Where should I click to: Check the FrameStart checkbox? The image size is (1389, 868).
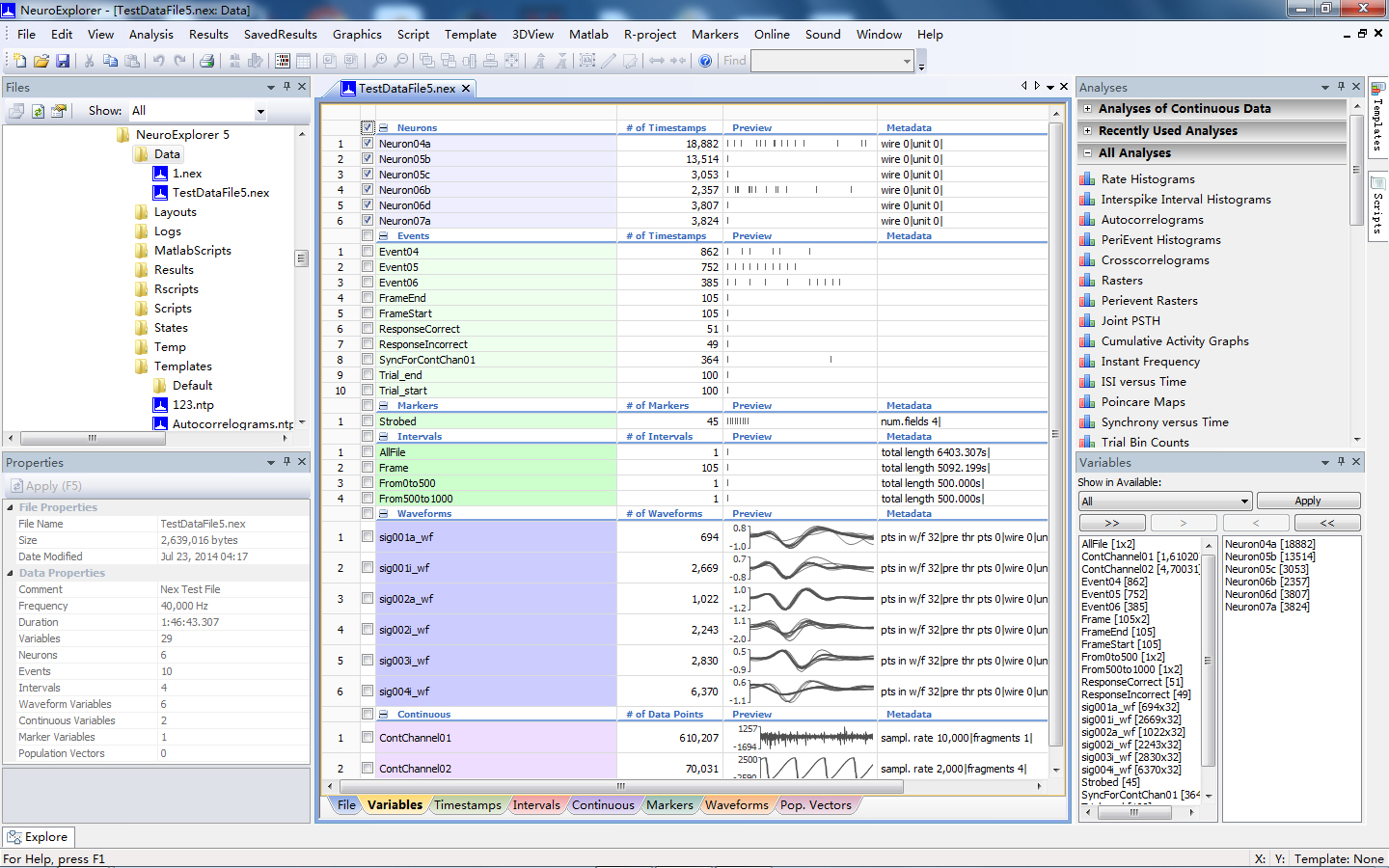(368, 313)
